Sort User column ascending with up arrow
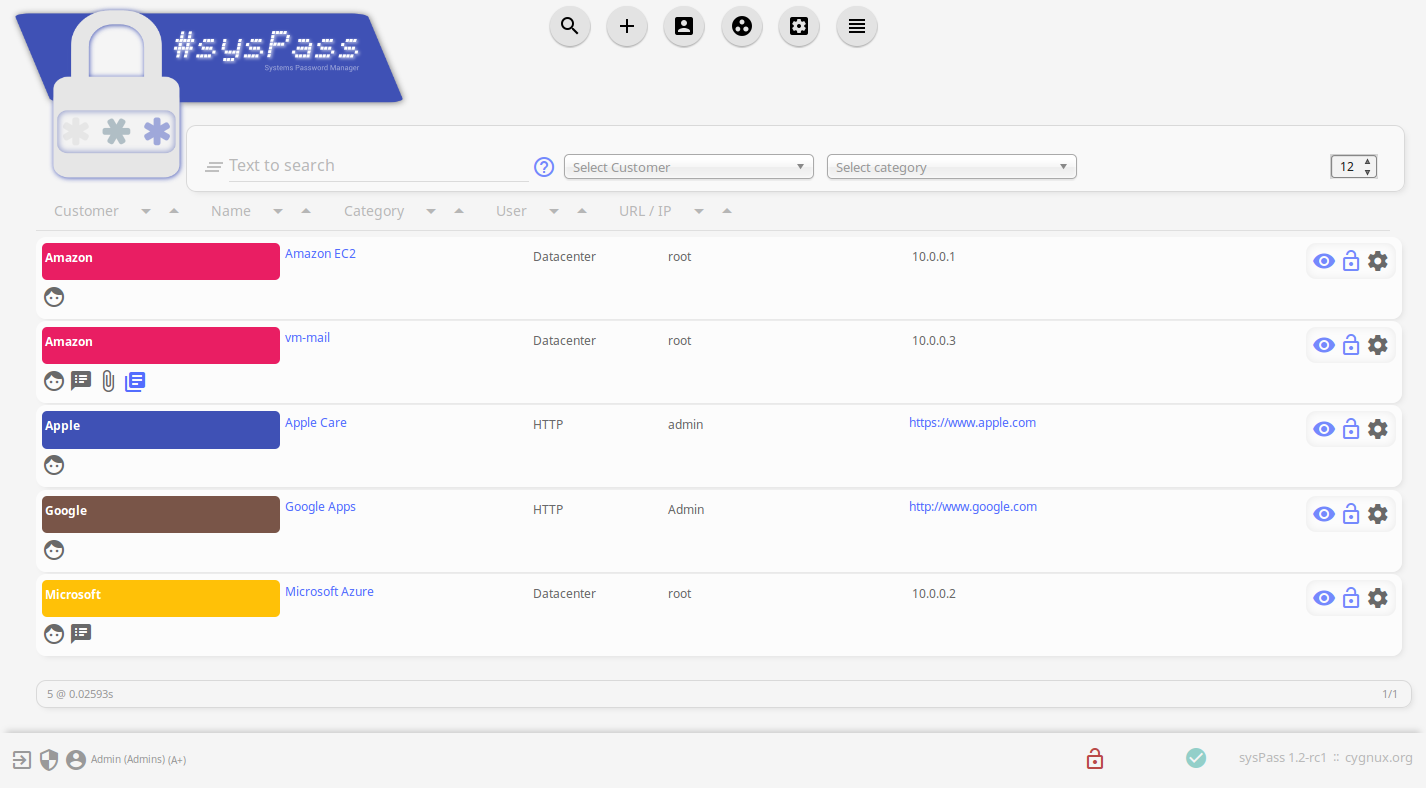 point(582,211)
